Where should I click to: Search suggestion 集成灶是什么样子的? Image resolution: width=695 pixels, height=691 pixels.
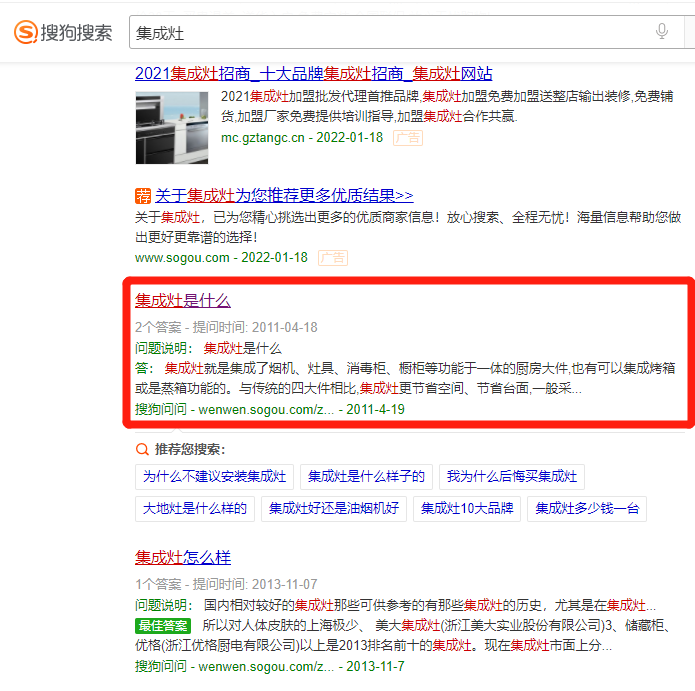[x=366, y=476]
